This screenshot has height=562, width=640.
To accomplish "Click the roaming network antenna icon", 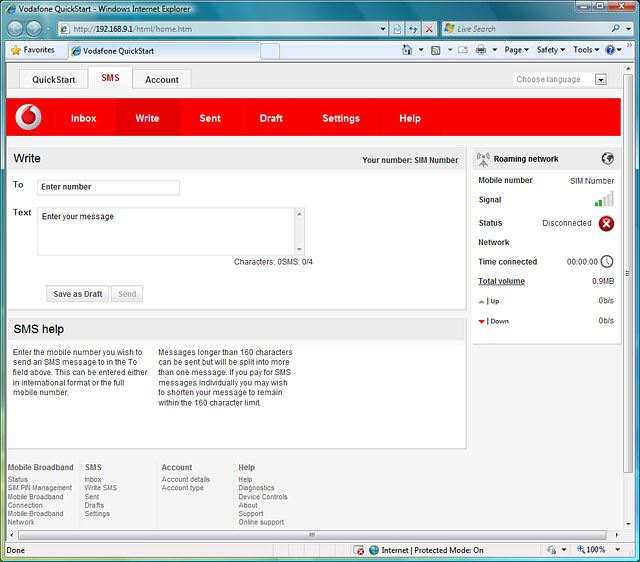I will [483, 160].
